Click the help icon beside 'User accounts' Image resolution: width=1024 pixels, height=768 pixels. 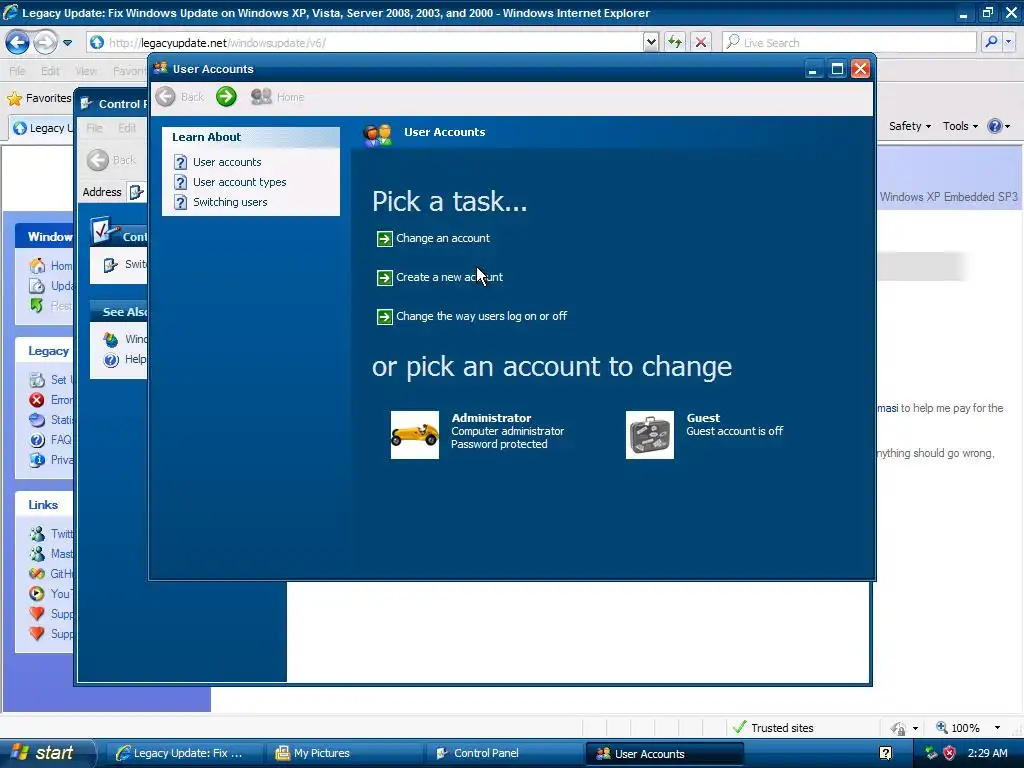coord(180,162)
